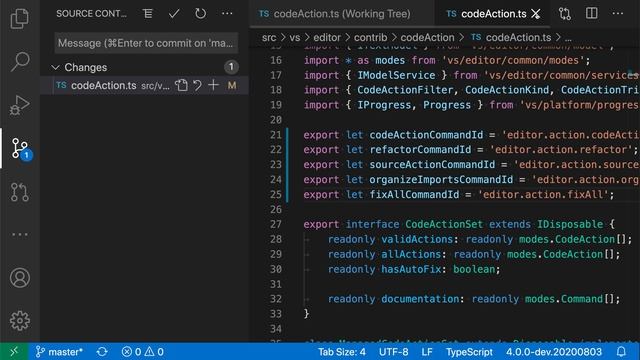640x360 pixels.
Task: Open the Manage gear icon
Action: point(20,321)
